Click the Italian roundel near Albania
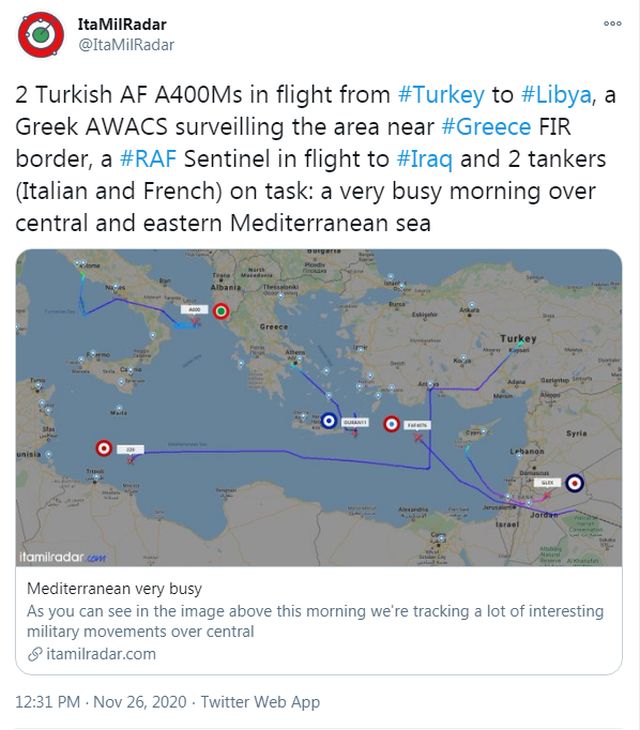Image resolution: width=640 pixels, height=730 pixels. click(223, 312)
